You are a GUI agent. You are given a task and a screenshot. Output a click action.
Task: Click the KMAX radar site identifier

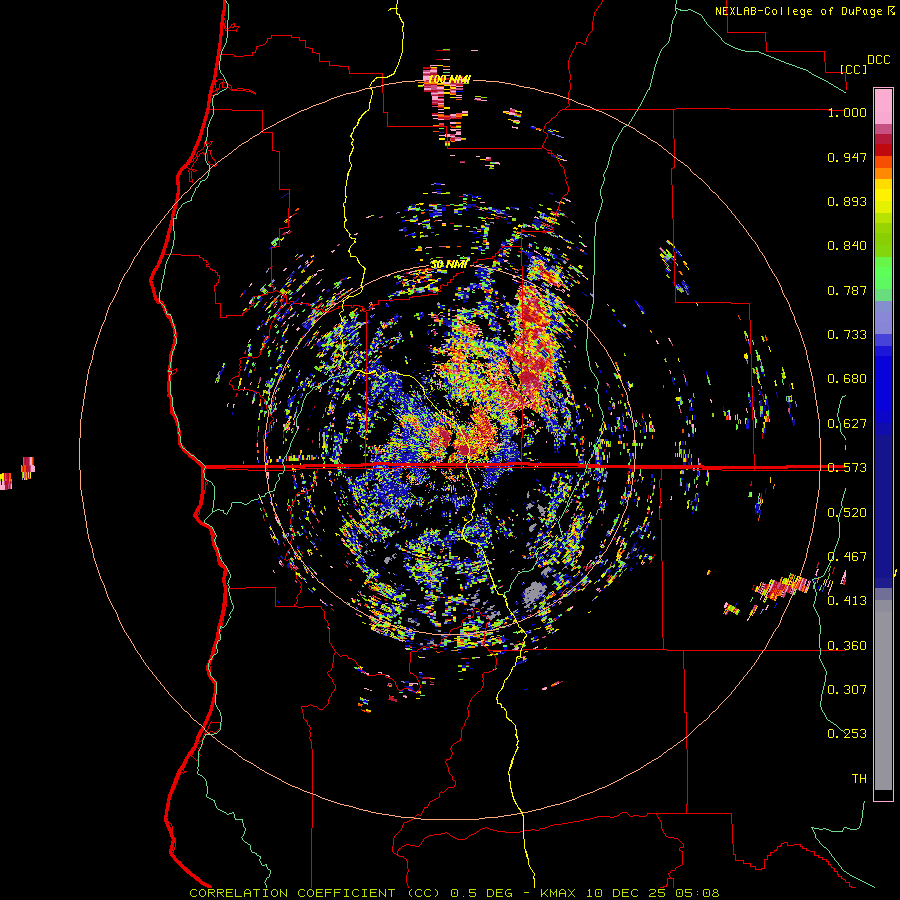(x=560, y=893)
